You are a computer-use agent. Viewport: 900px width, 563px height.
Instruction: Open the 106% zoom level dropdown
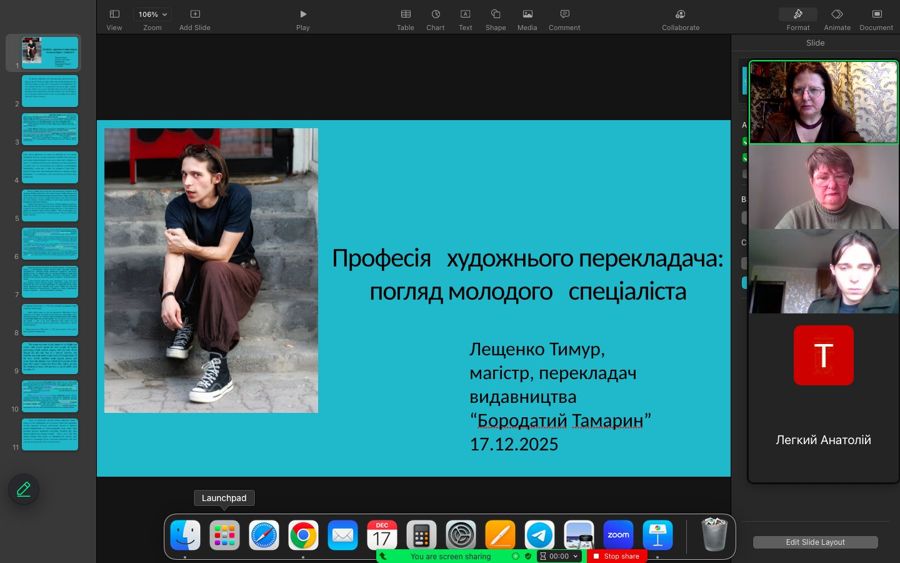[x=152, y=14]
